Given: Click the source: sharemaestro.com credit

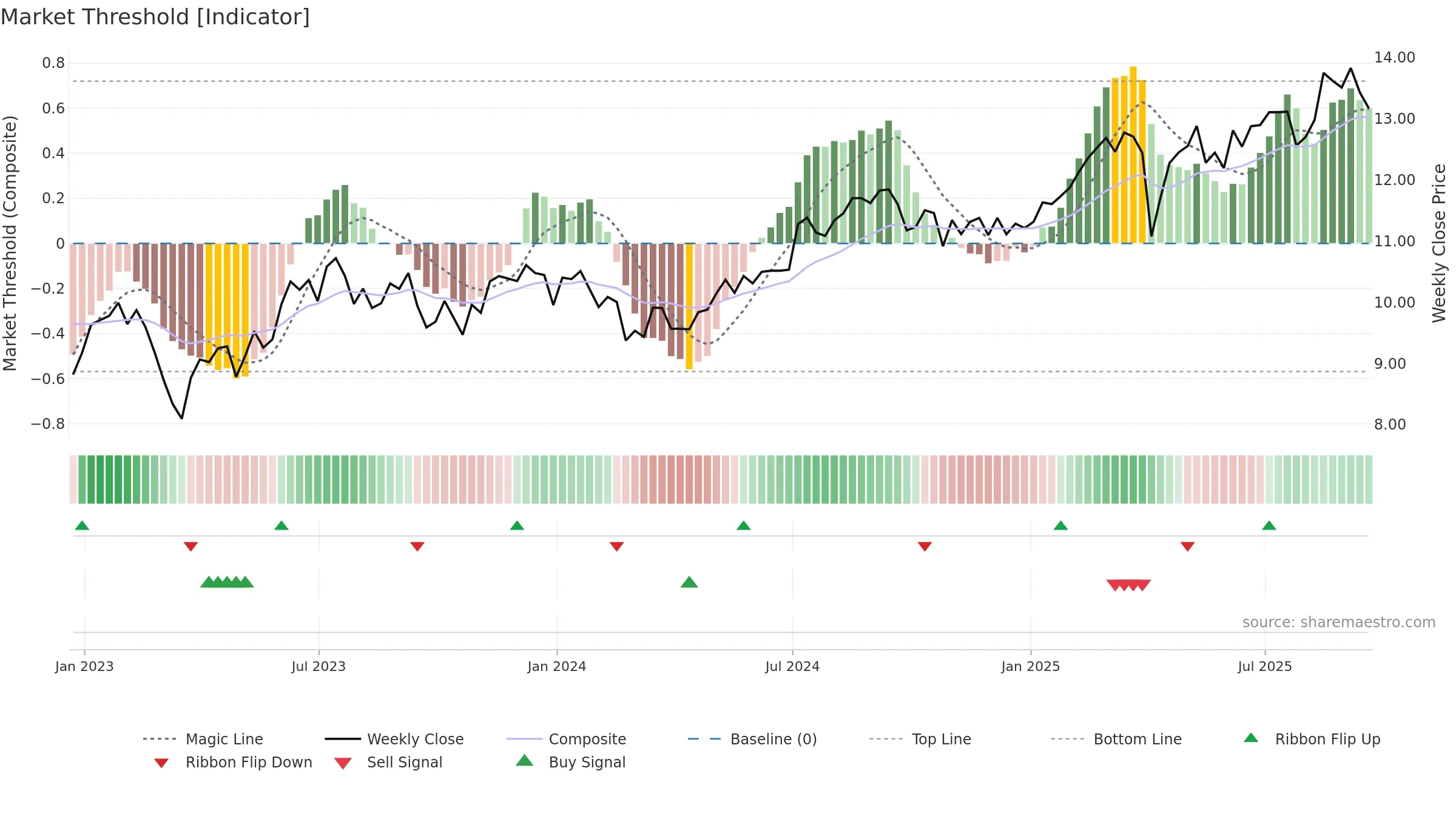Looking at the screenshot, I should pos(1339,622).
